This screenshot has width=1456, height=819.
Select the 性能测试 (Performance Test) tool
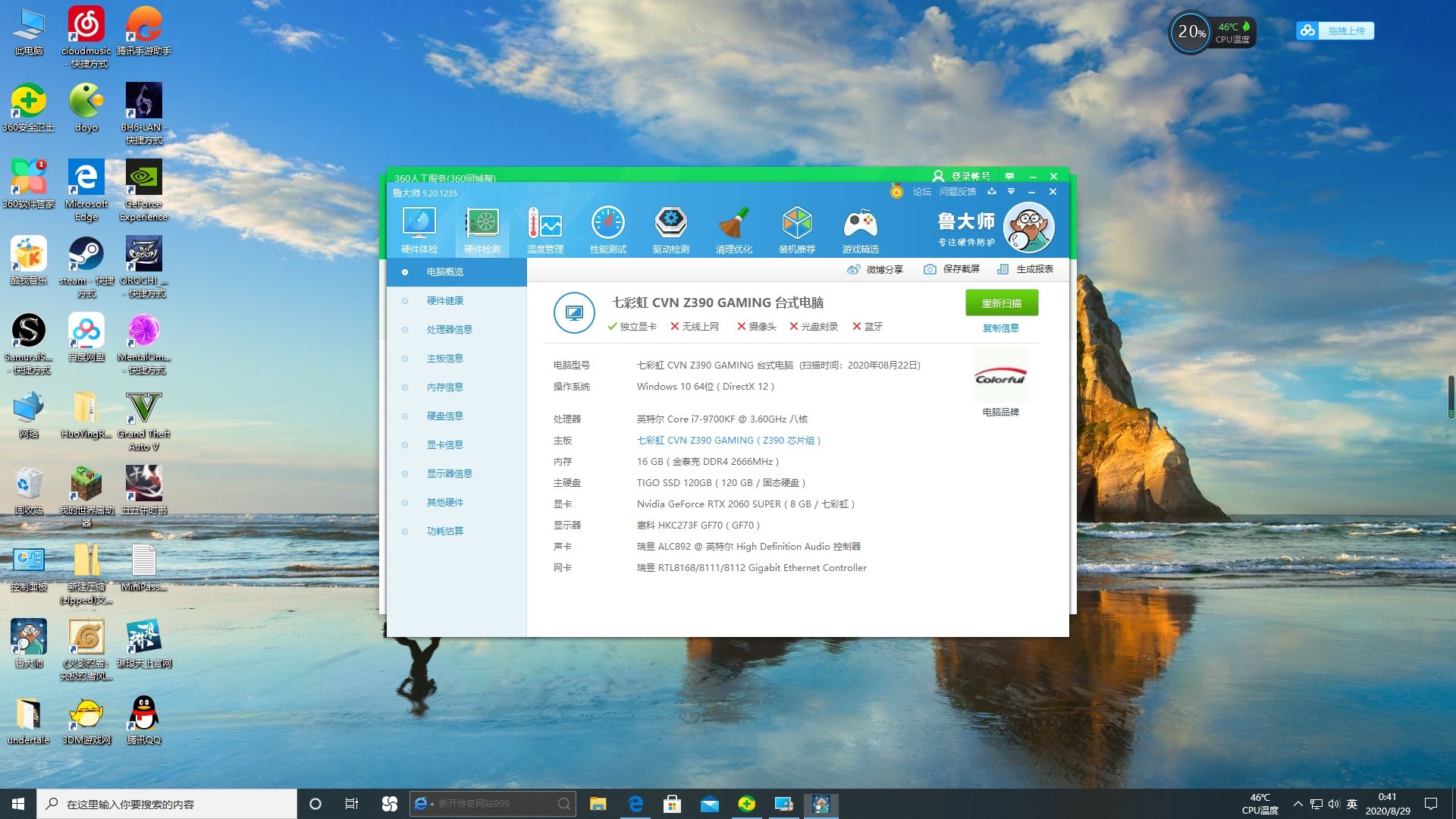pyautogui.click(x=607, y=228)
